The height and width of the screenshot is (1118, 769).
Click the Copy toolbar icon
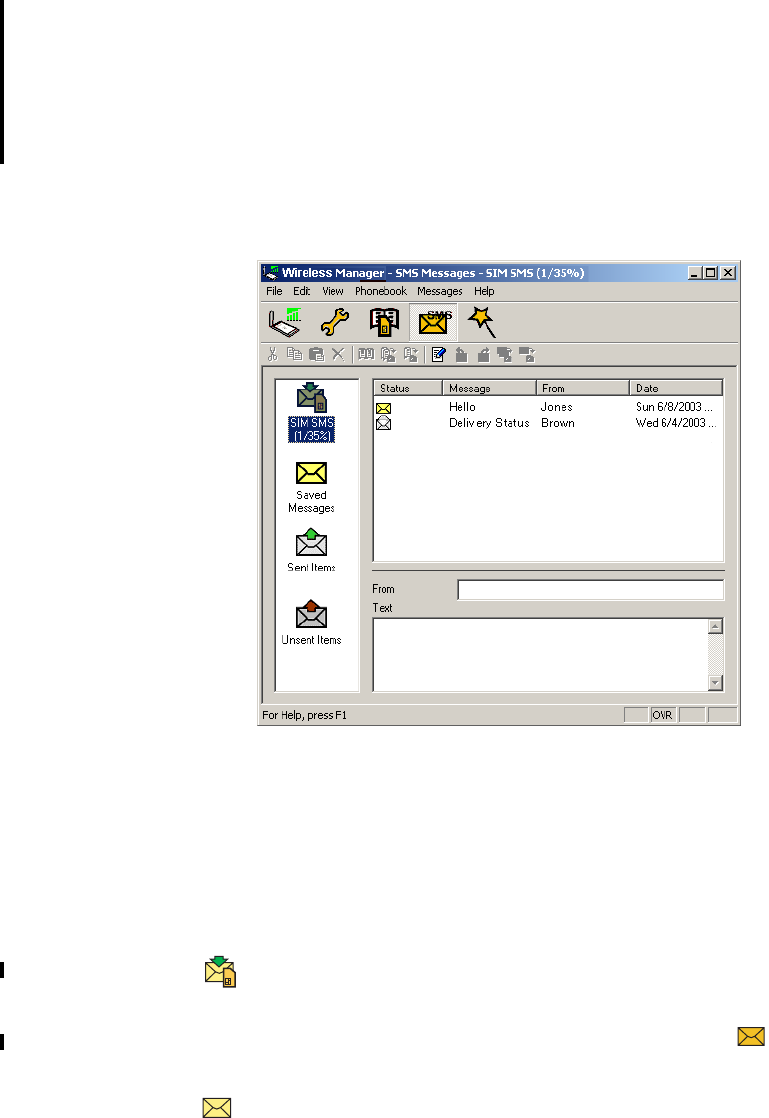294,354
